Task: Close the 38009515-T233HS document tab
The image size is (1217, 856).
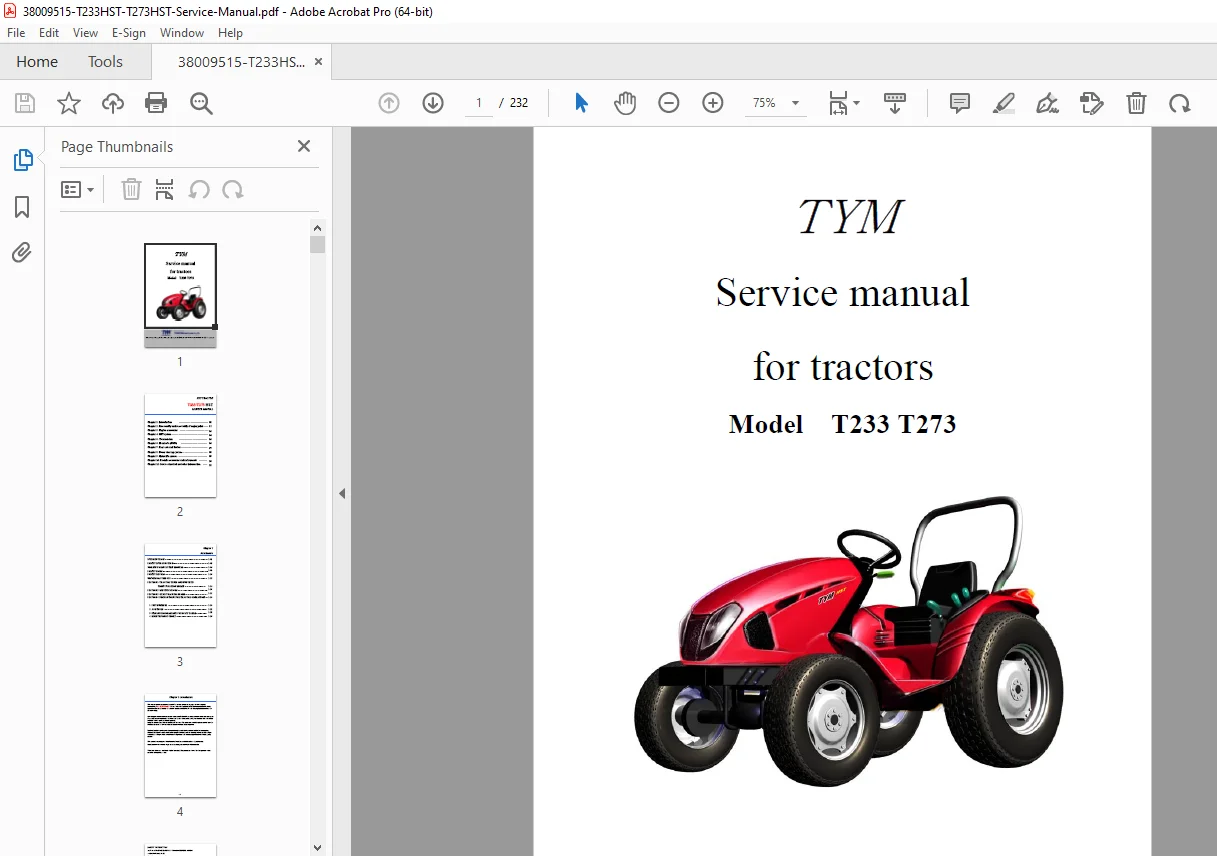Action: (319, 61)
